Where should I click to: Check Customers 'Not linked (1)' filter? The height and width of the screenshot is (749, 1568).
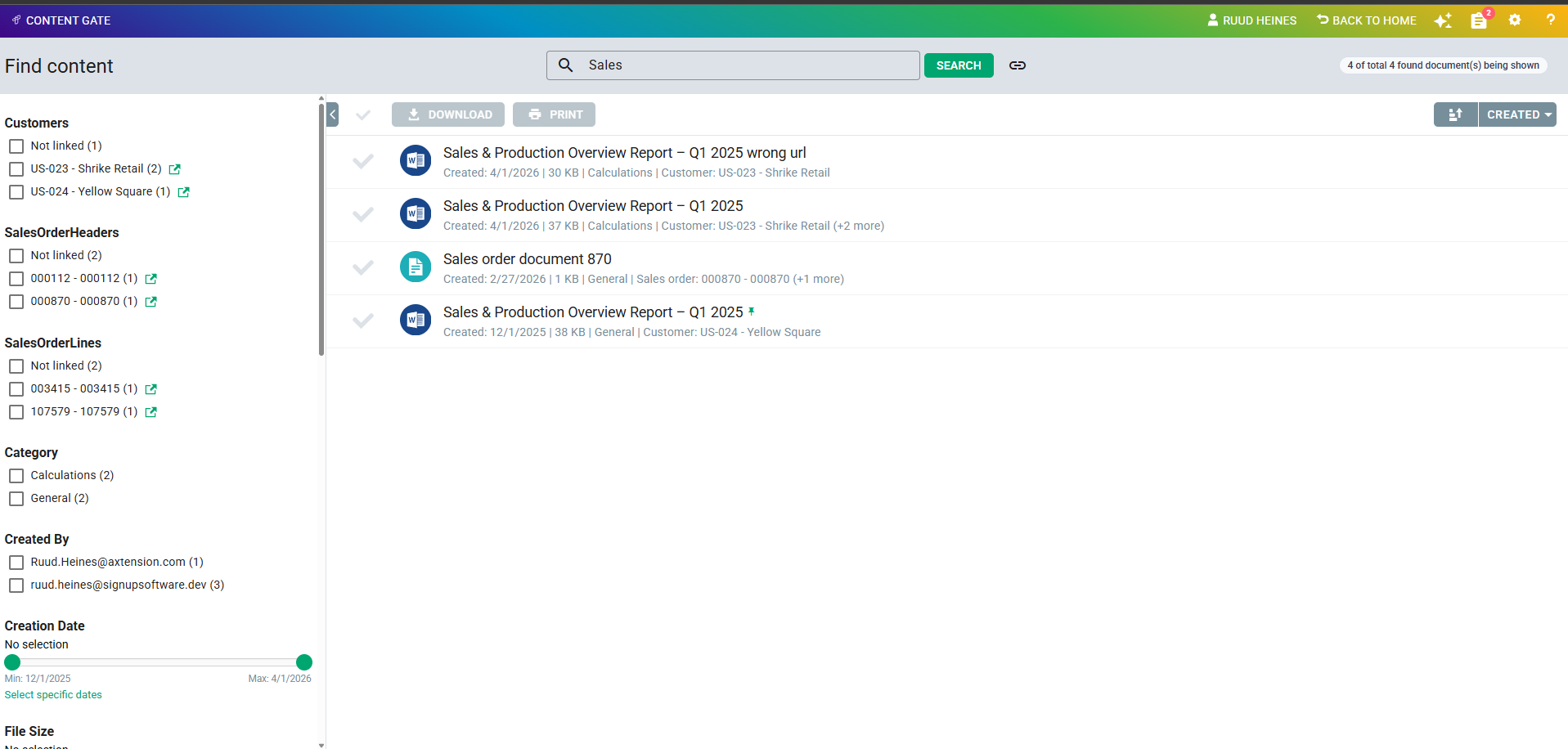point(16,146)
